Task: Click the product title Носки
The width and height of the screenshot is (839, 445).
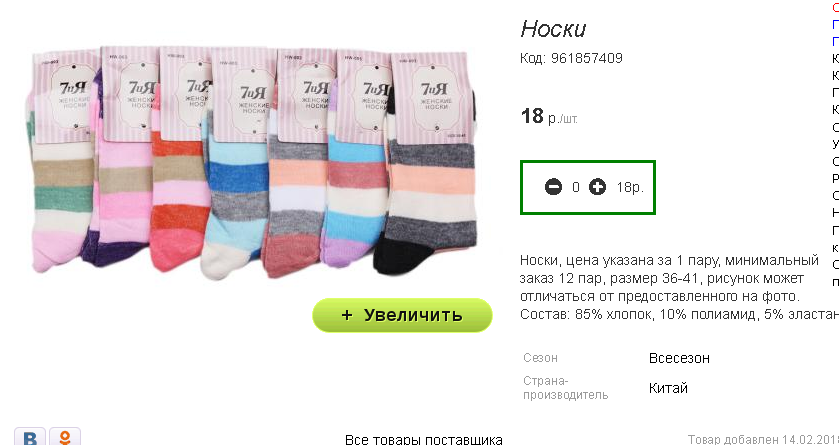Action: point(553,29)
